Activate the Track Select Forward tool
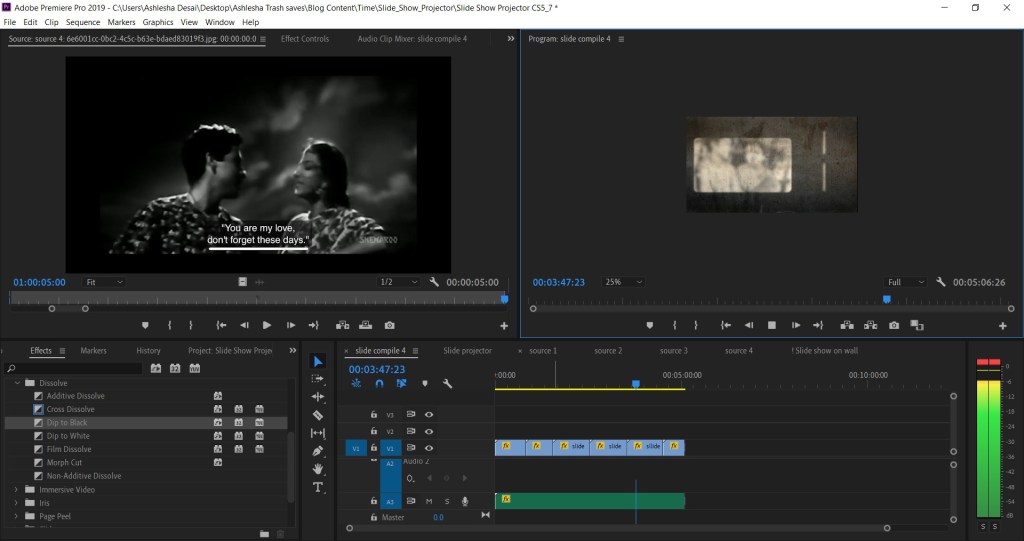 point(318,379)
